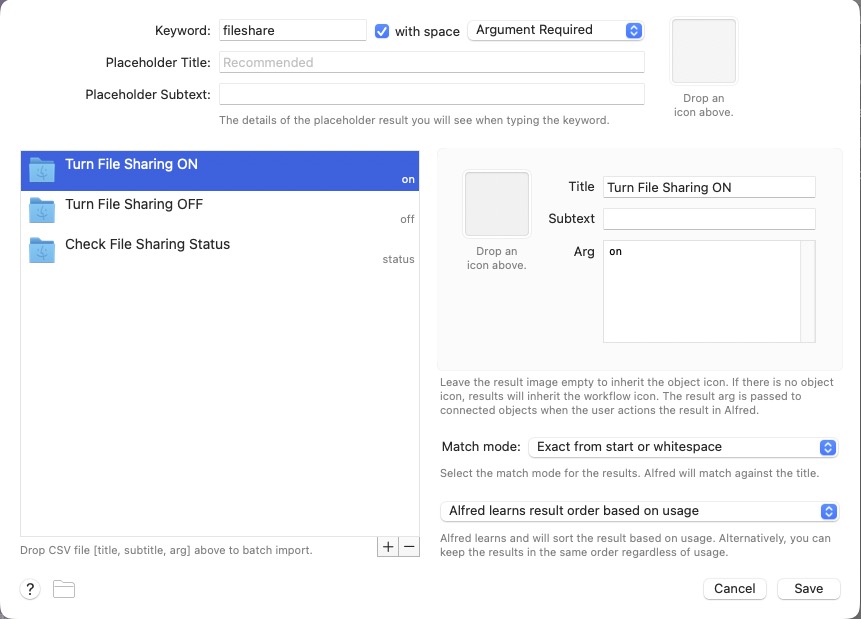Select the Check File Sharing Status row
This screenshot has height=619, width=861.
[220, 250]
